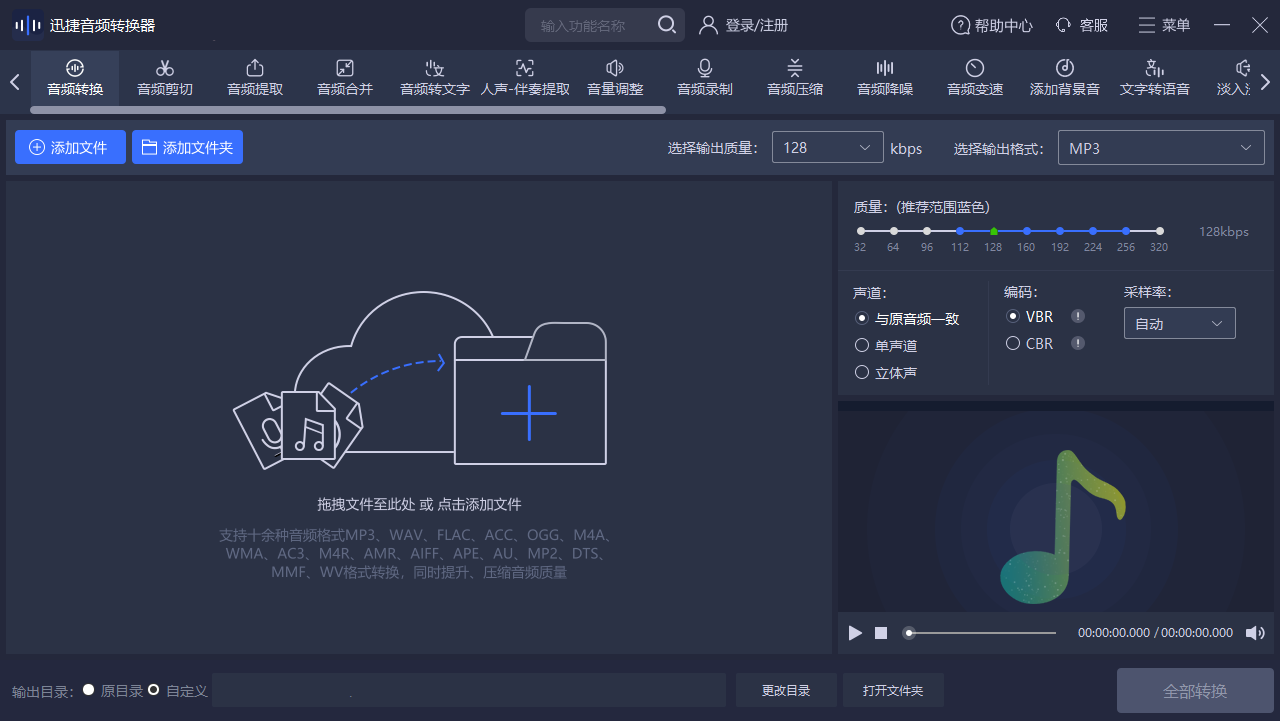The image size is (1280, 721).
Task: Click the 添加文件 add file button
Action: tap(70, 147)
